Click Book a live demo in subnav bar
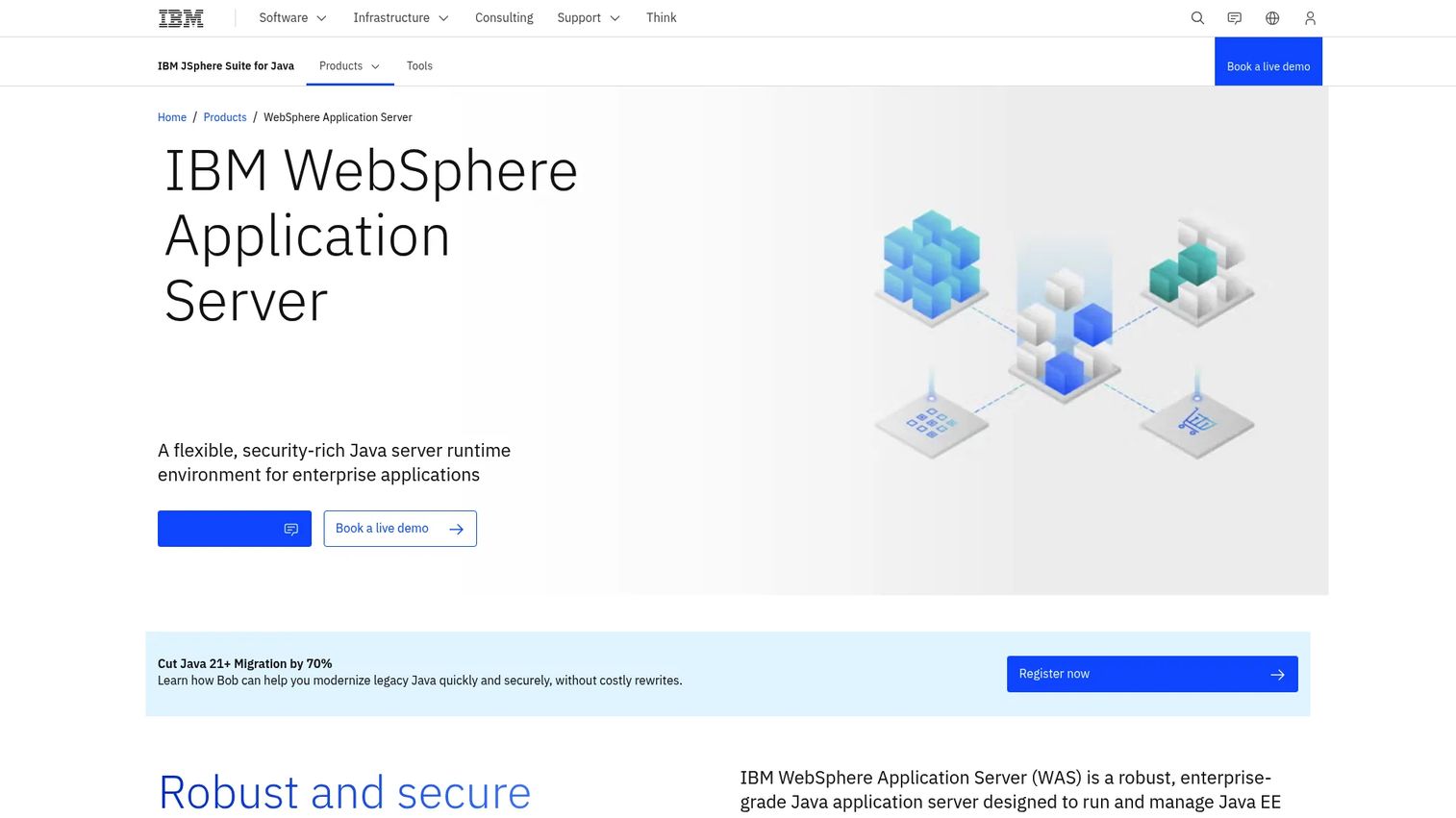 1268,62
